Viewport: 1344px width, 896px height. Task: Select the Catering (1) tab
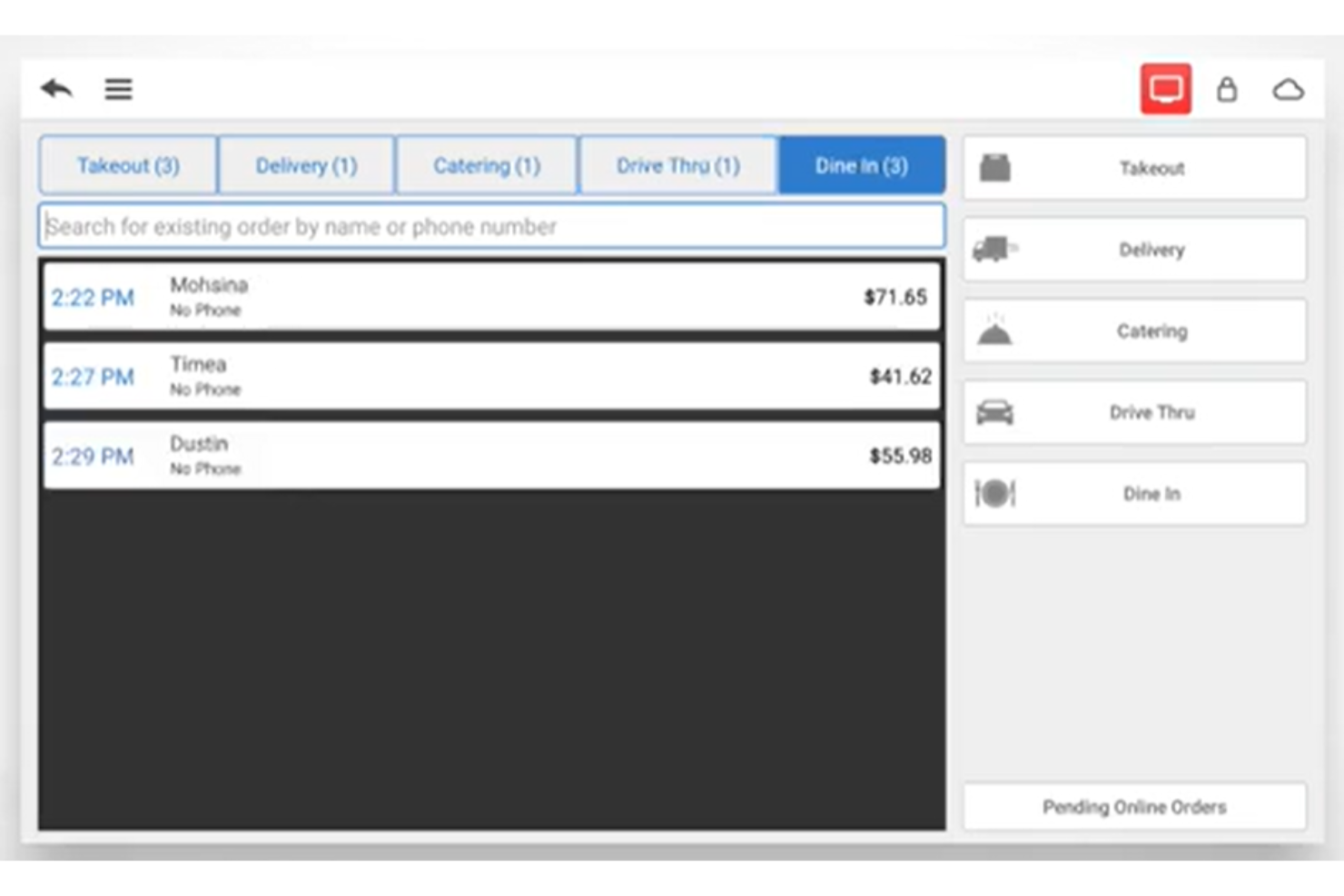[x=487, y=165]
